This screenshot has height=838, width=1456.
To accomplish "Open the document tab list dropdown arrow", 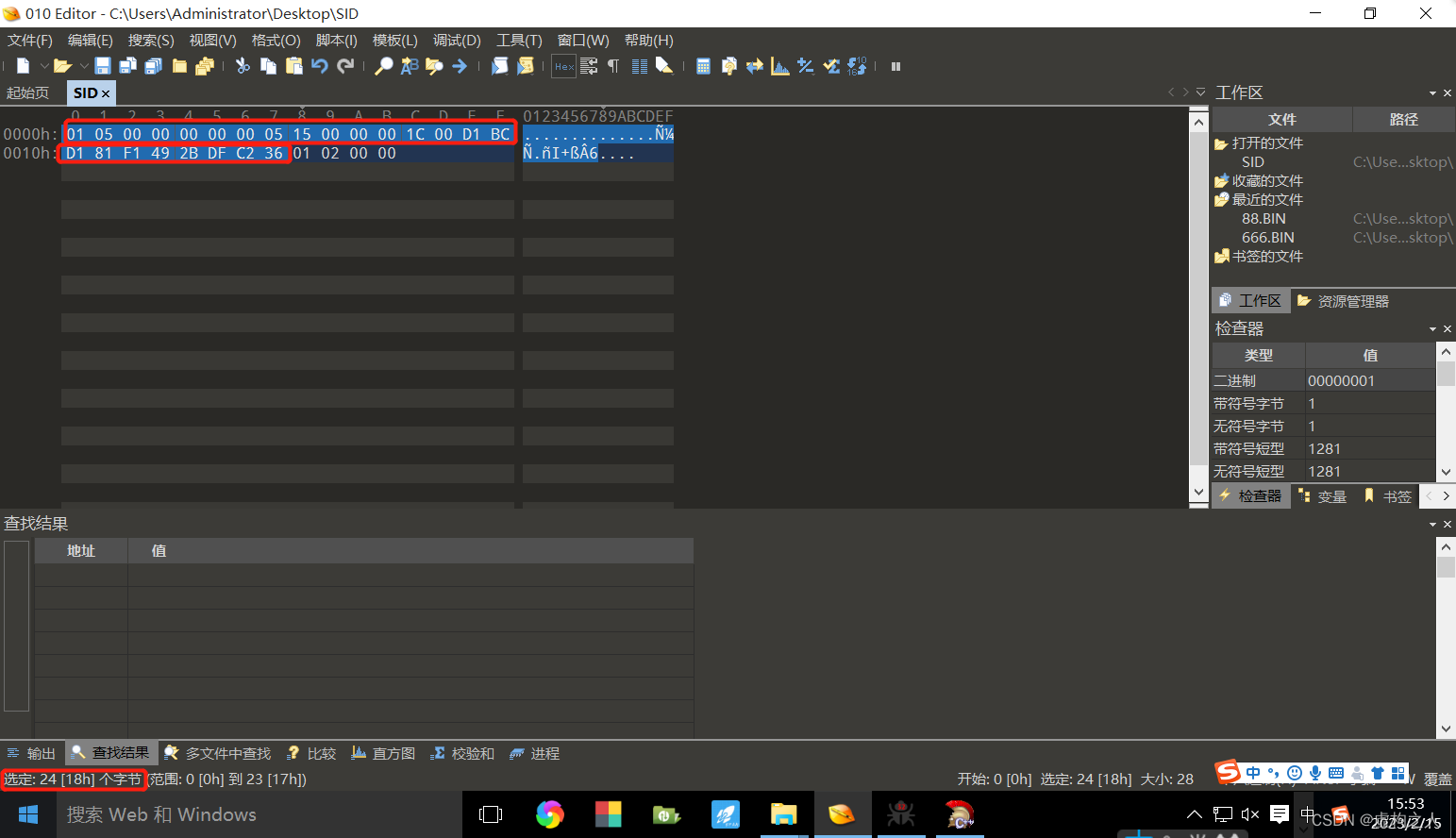I will 1200,92.
